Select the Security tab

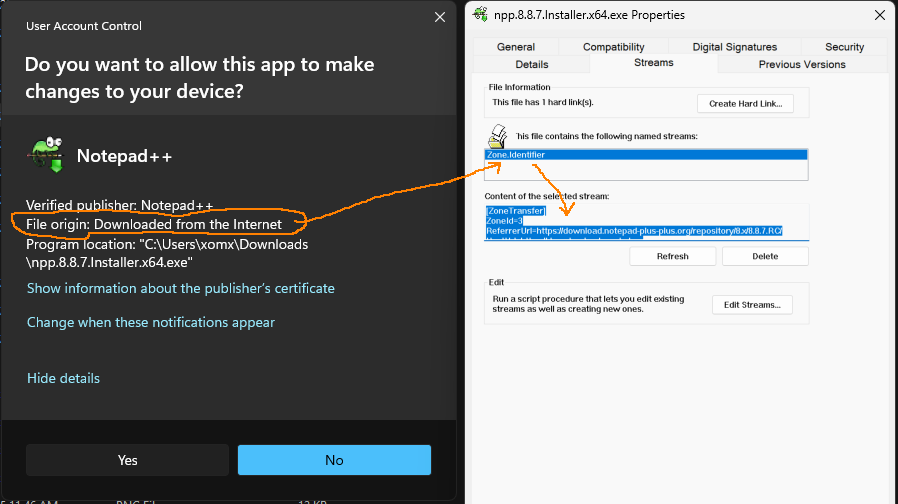pos(844,47)
